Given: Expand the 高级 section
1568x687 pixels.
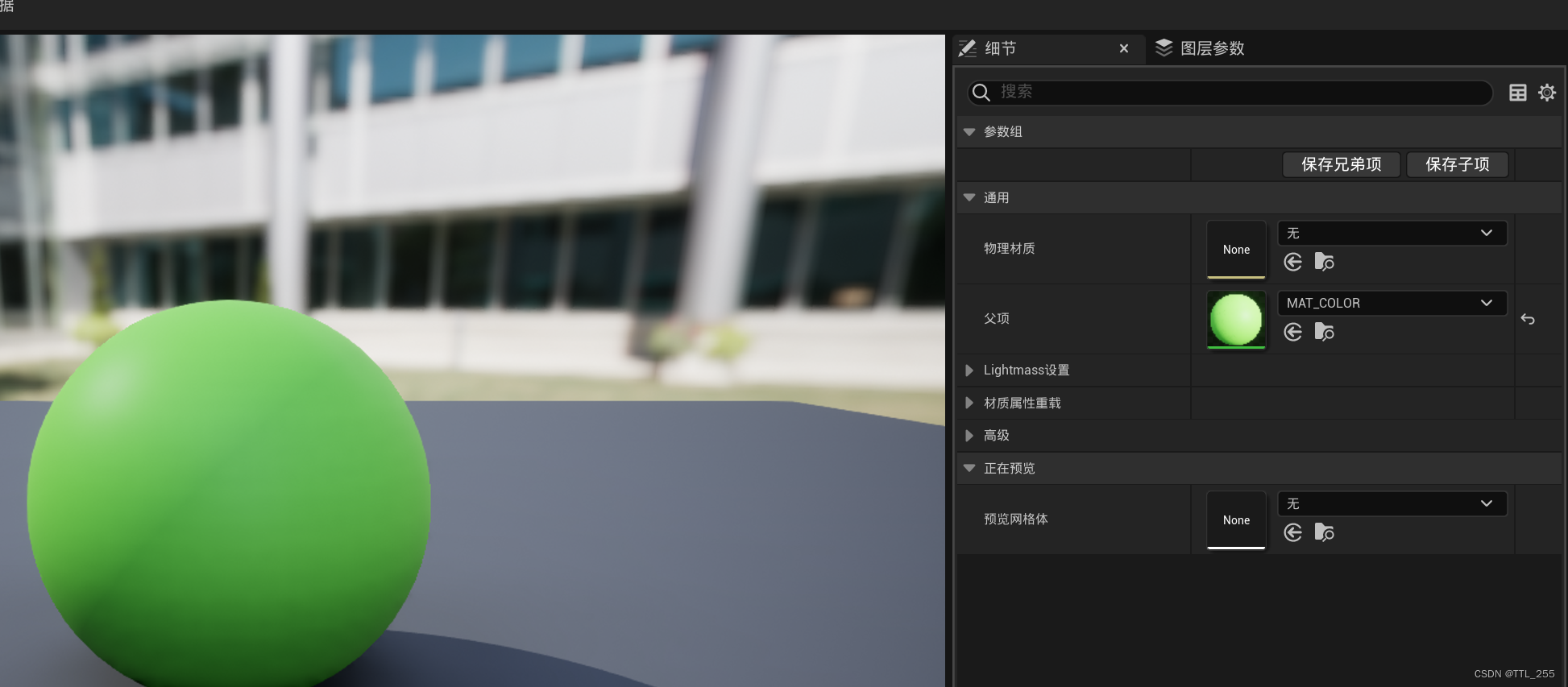Looking at the screenshot, I should (969, 436).
